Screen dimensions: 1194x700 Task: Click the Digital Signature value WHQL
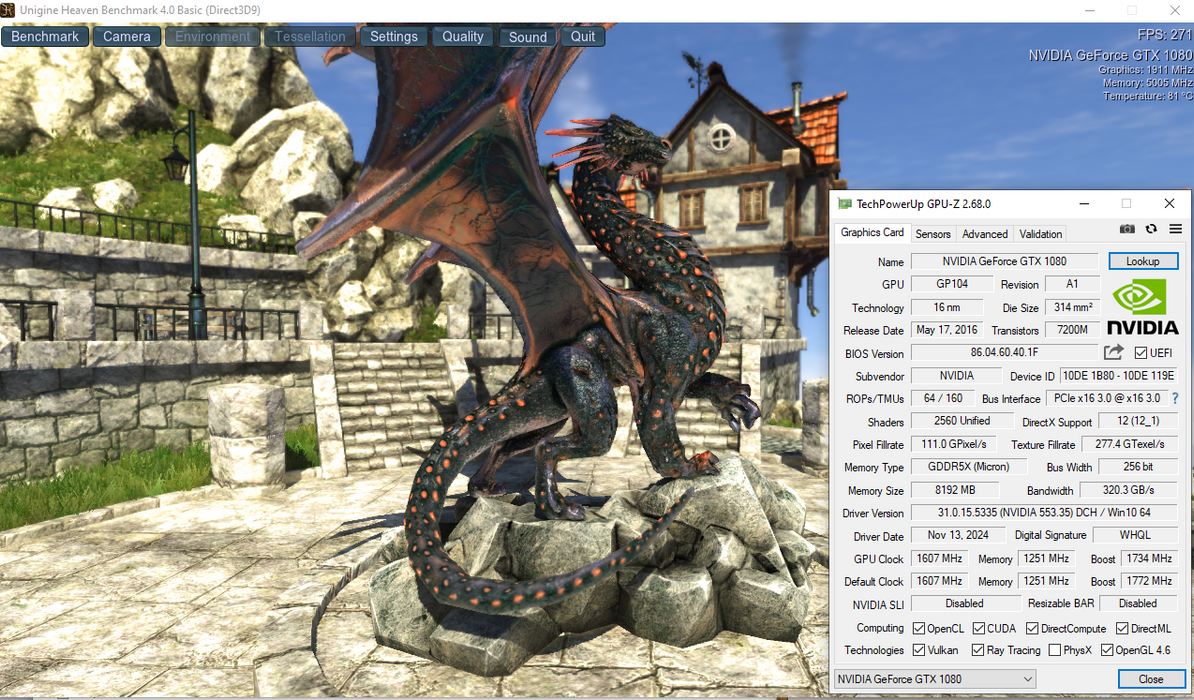click(x=1135, y=535)
